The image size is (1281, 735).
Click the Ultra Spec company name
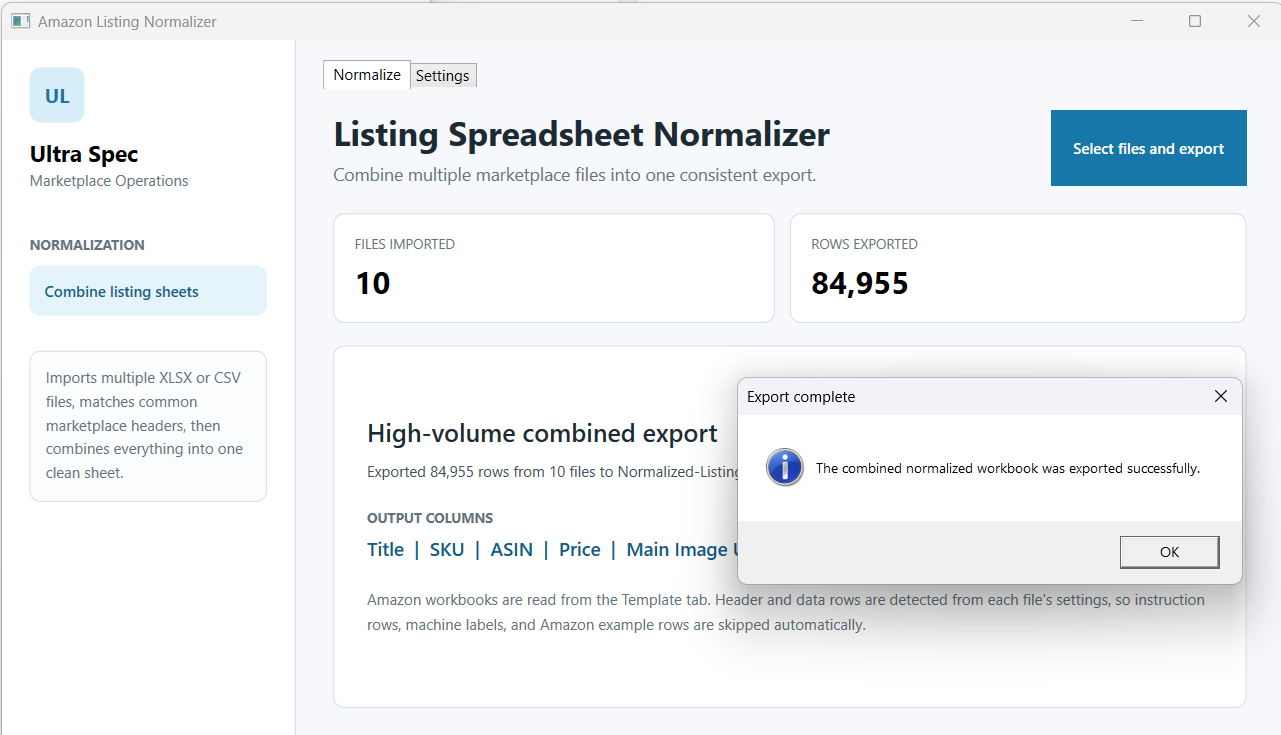pyautogui.click(x=84, y=154)
